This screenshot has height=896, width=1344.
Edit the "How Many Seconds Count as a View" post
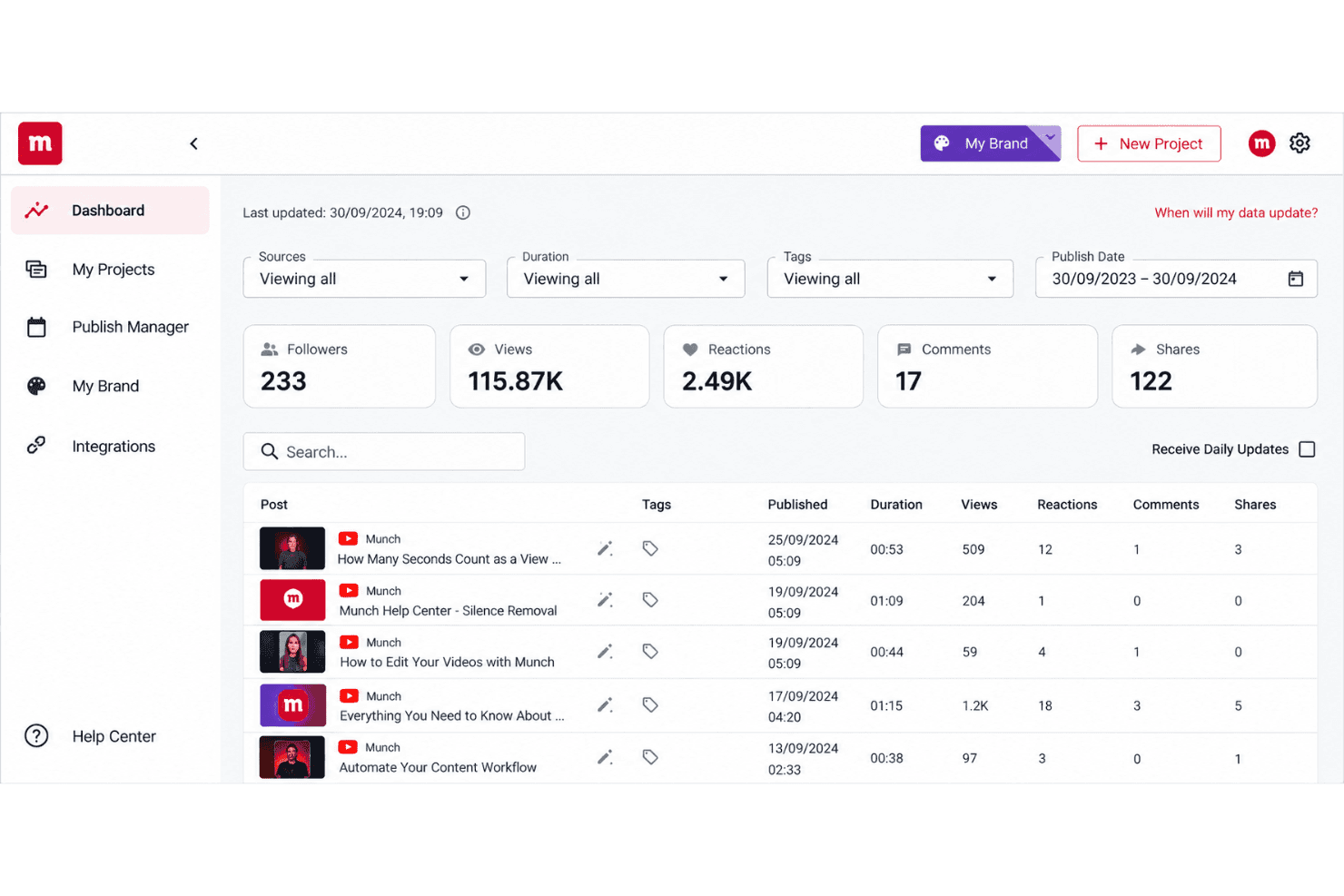605,548
